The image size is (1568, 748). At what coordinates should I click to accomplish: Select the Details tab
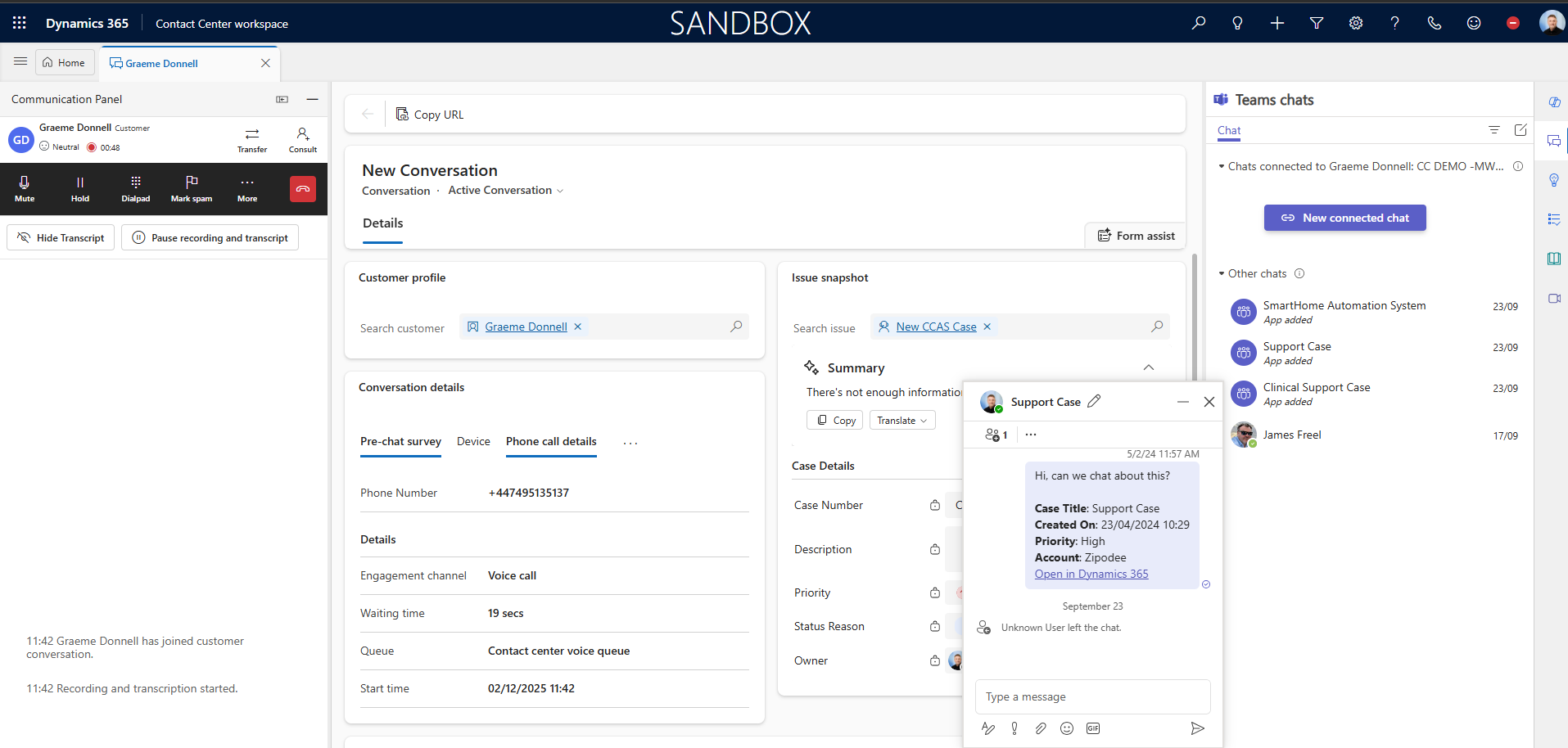(383, 223)
